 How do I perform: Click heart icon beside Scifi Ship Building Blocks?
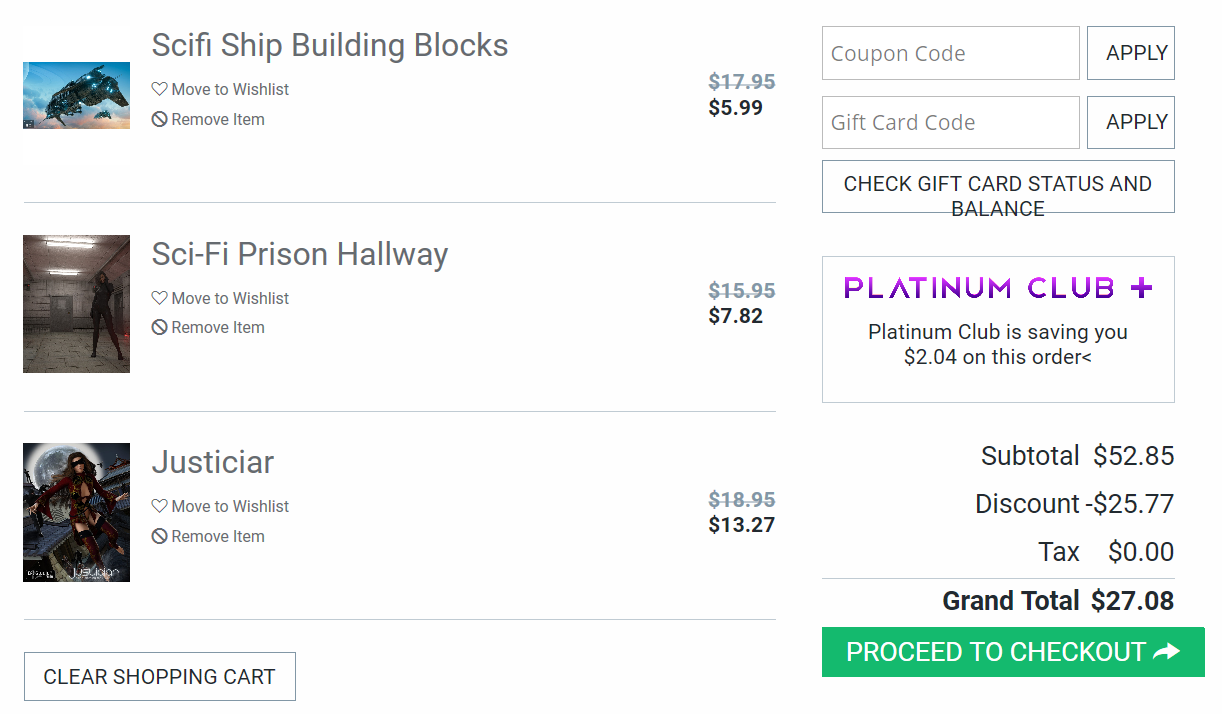(x=159, y=89)
